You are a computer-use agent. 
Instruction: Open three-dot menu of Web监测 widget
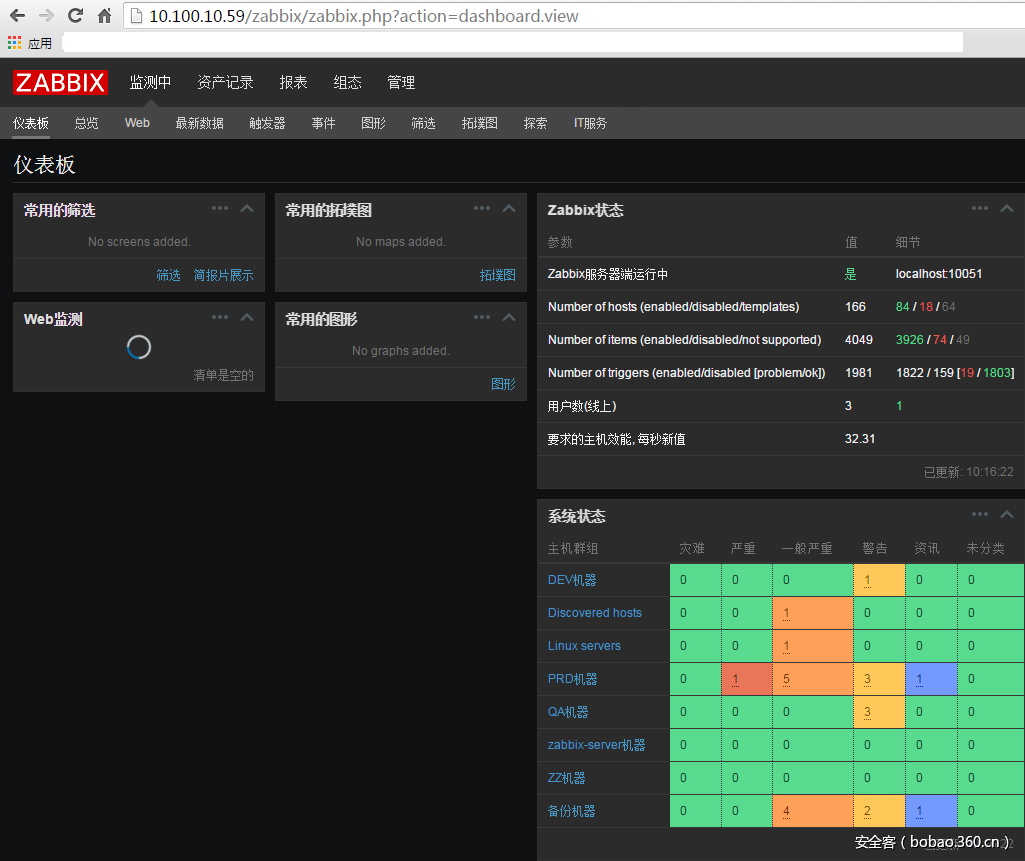click(220, 317)
